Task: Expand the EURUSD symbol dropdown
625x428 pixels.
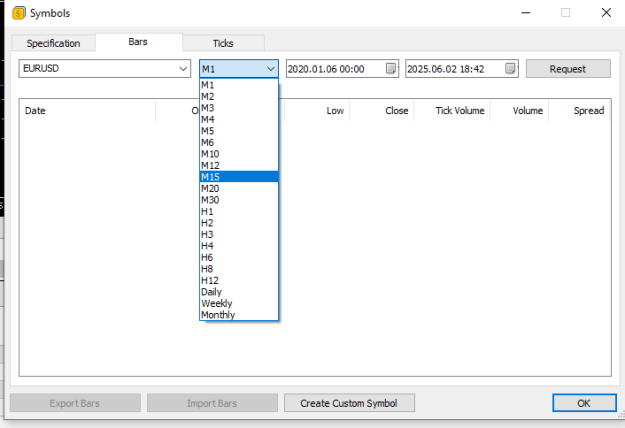Action: point(183,69)
